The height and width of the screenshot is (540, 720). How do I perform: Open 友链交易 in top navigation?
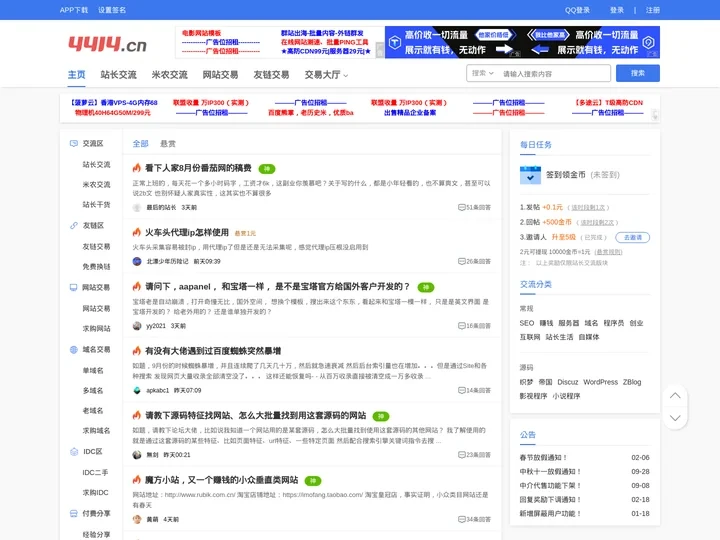tap(271, 75)
